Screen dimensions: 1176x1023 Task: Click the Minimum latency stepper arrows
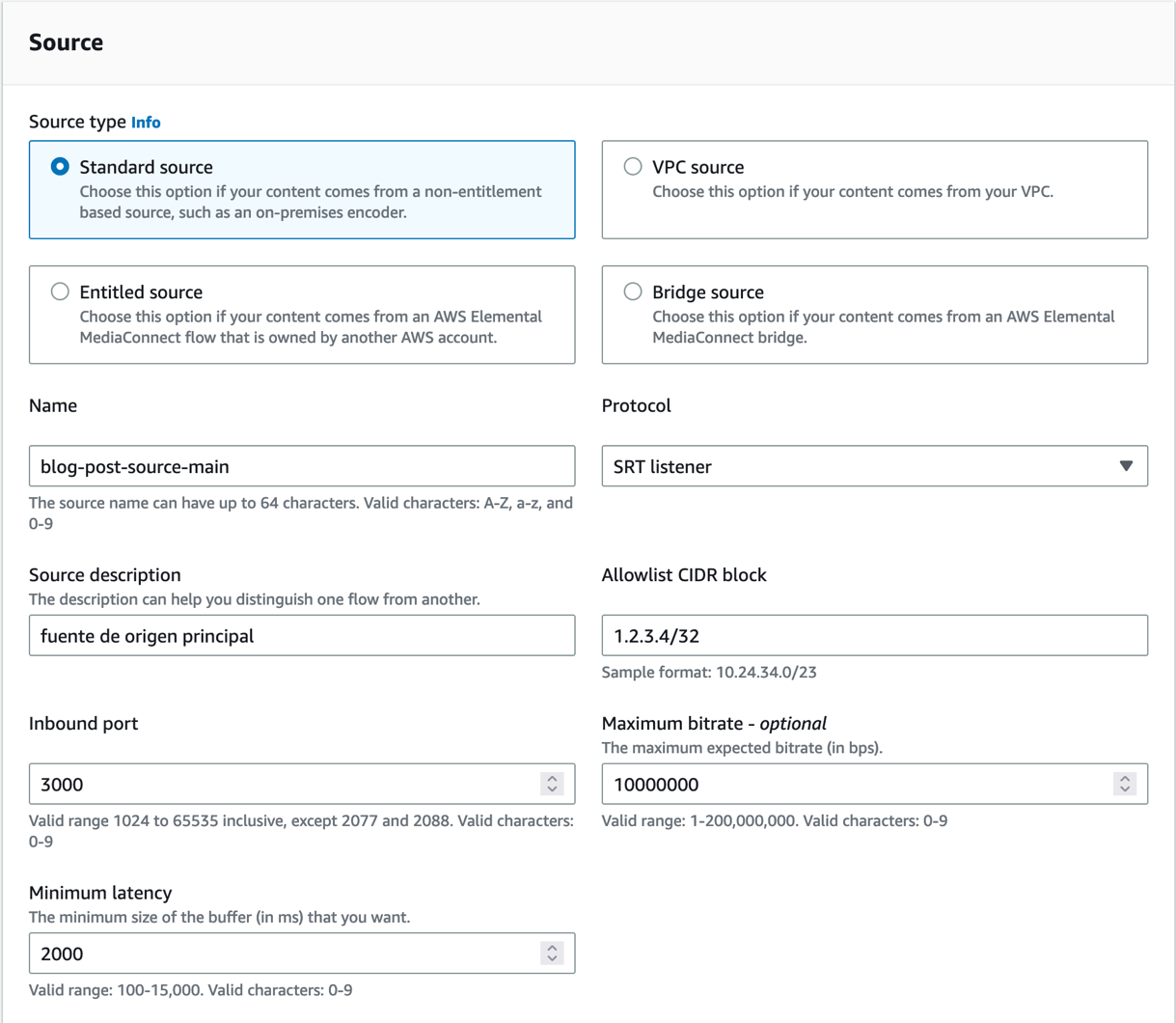click(x=552, y=954)
